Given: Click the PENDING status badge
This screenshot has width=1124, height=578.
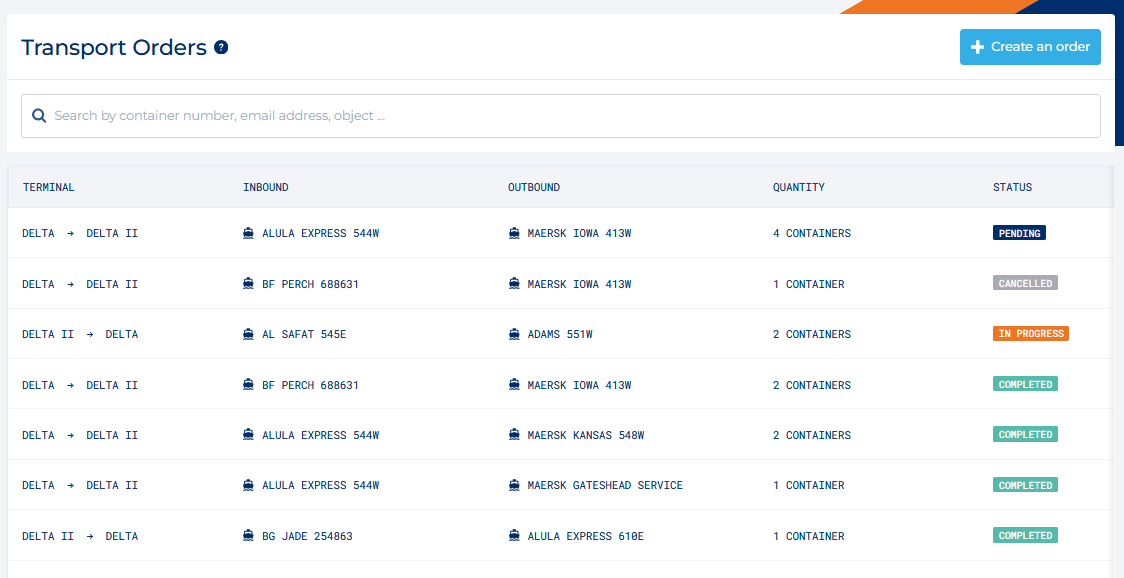Looking at the screenshot, I should (x=1019, y=233).
